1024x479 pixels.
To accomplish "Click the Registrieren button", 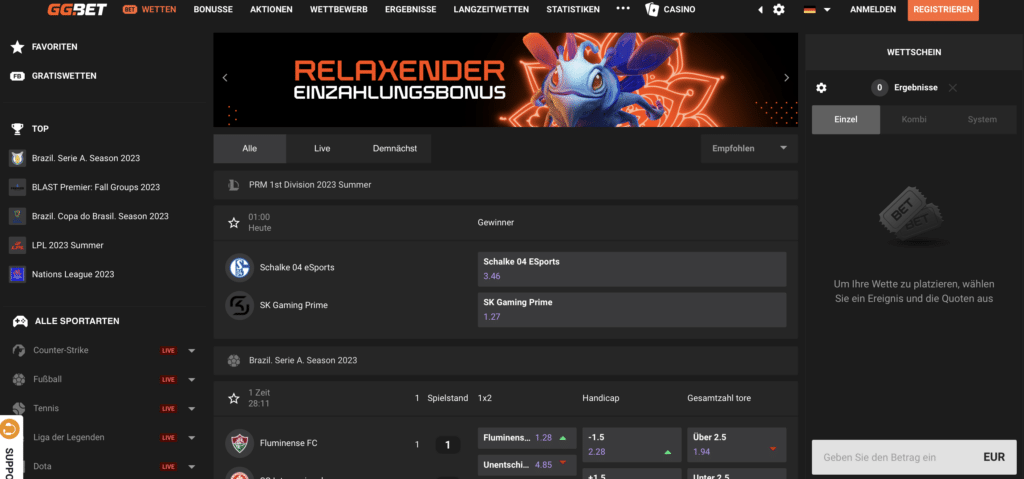I will (943, 10).
